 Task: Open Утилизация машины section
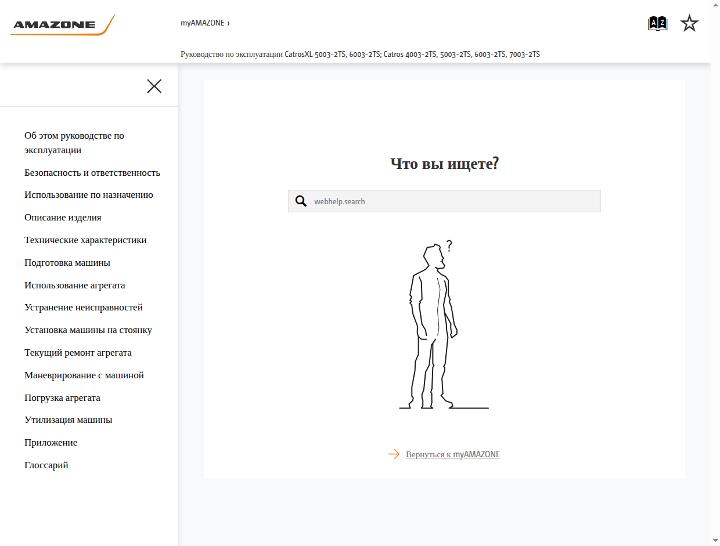pos(68,420)
